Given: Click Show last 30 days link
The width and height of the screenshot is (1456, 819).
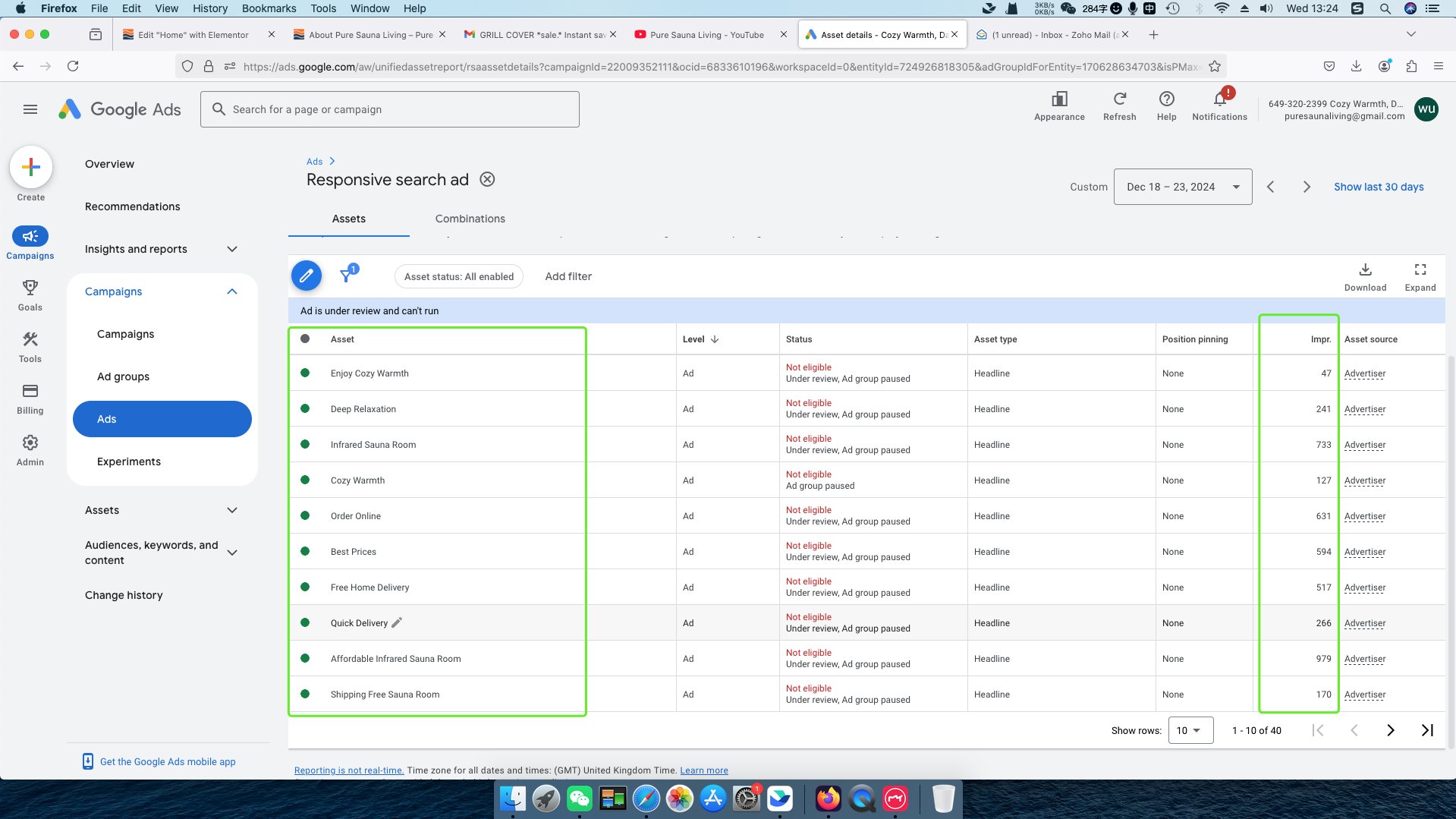Looking at the screenshot, I should [1378, 187].
